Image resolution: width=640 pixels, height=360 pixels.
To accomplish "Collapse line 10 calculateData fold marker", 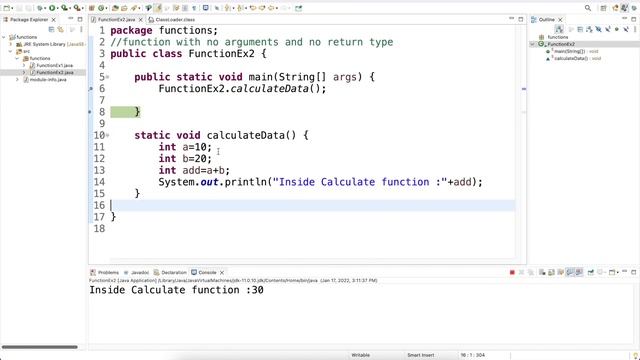I will [107, 136].
